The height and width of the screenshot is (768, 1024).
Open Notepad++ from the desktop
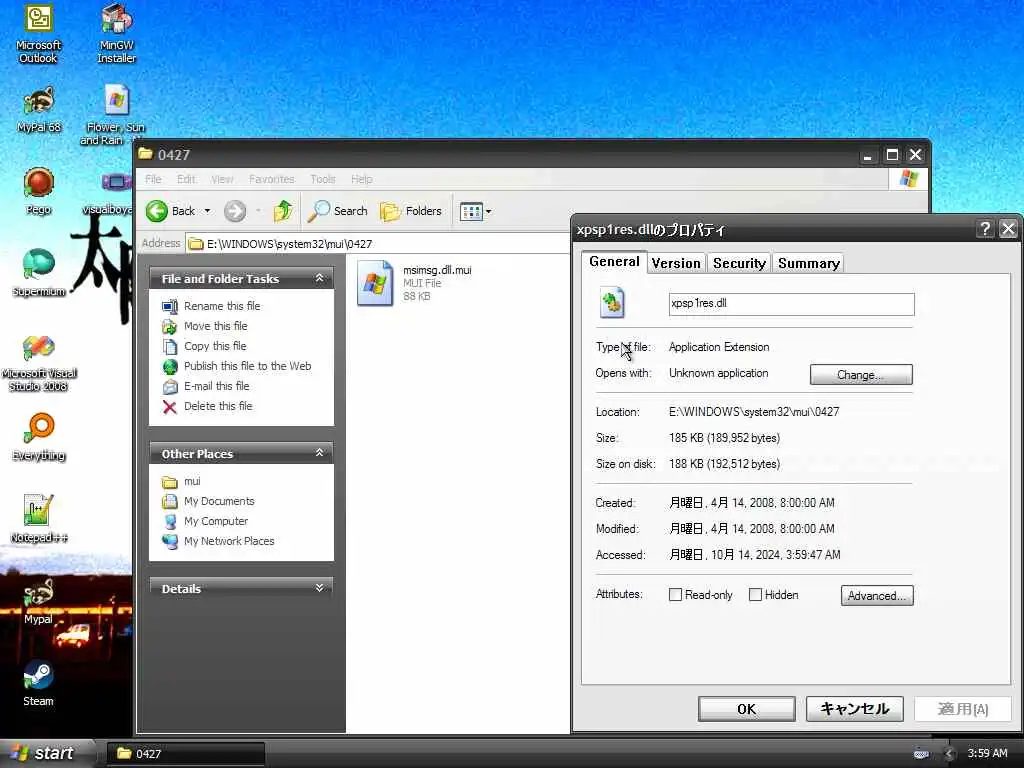[39, 519]
